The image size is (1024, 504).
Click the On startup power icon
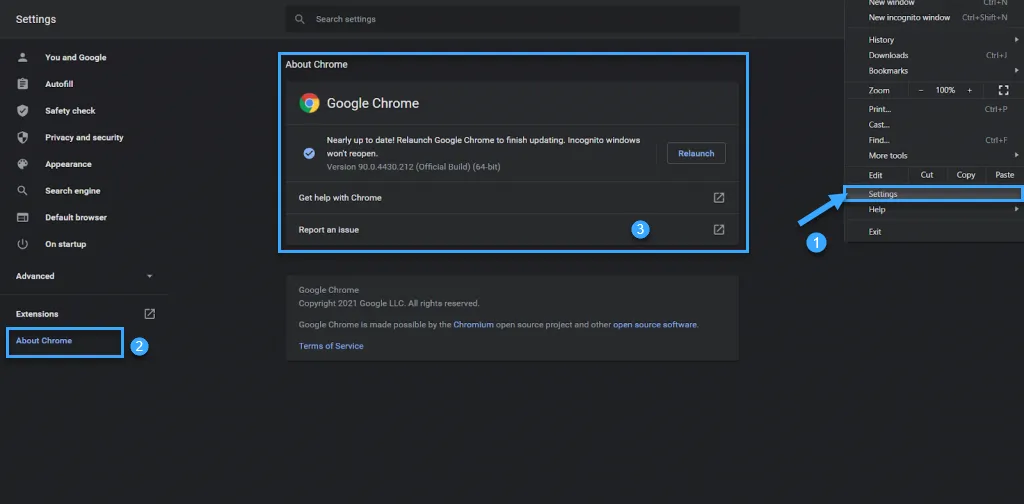(22, 244)
